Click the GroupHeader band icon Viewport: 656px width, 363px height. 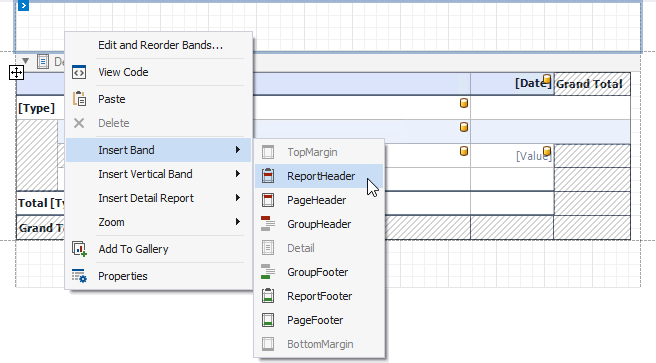click(x=268, y=224)
